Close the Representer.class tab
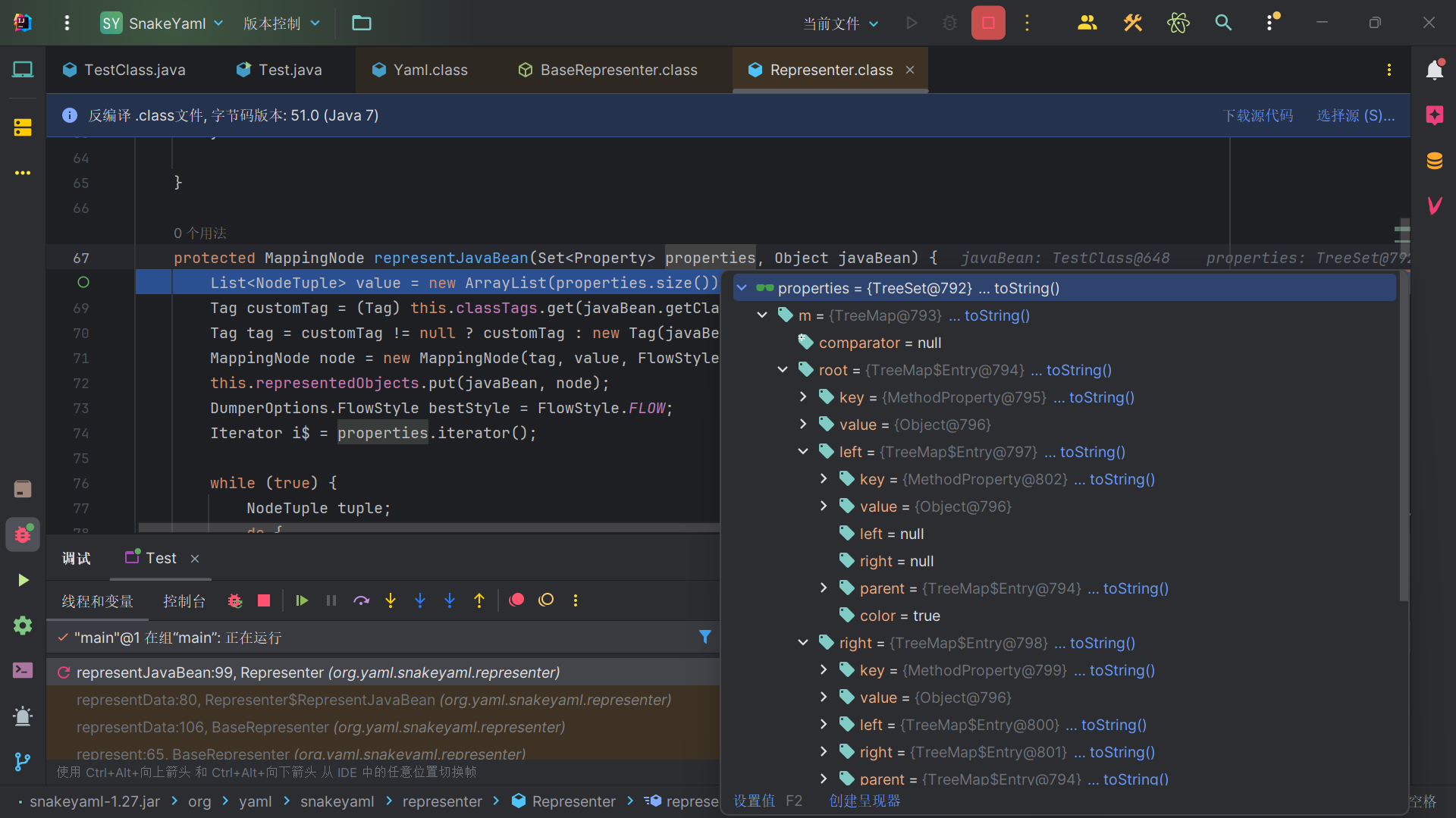 click(x=910, y=70)
